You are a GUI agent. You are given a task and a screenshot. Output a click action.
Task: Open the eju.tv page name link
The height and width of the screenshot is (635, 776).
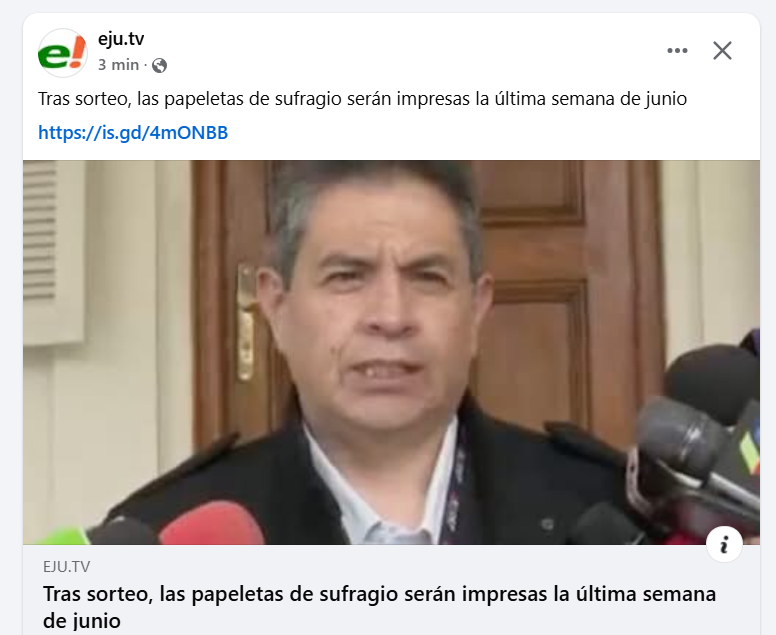[x=121, y=39]
